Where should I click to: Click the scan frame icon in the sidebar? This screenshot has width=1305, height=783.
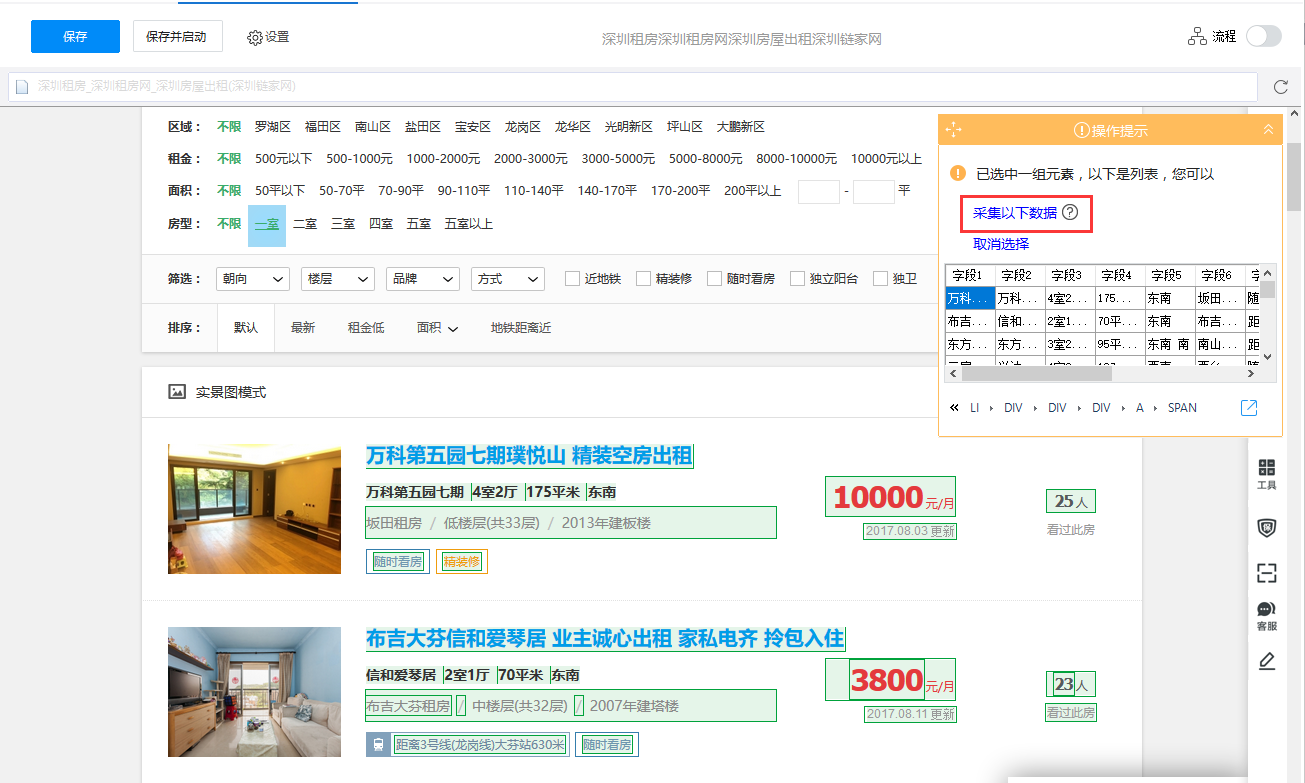coord(1267,573)
